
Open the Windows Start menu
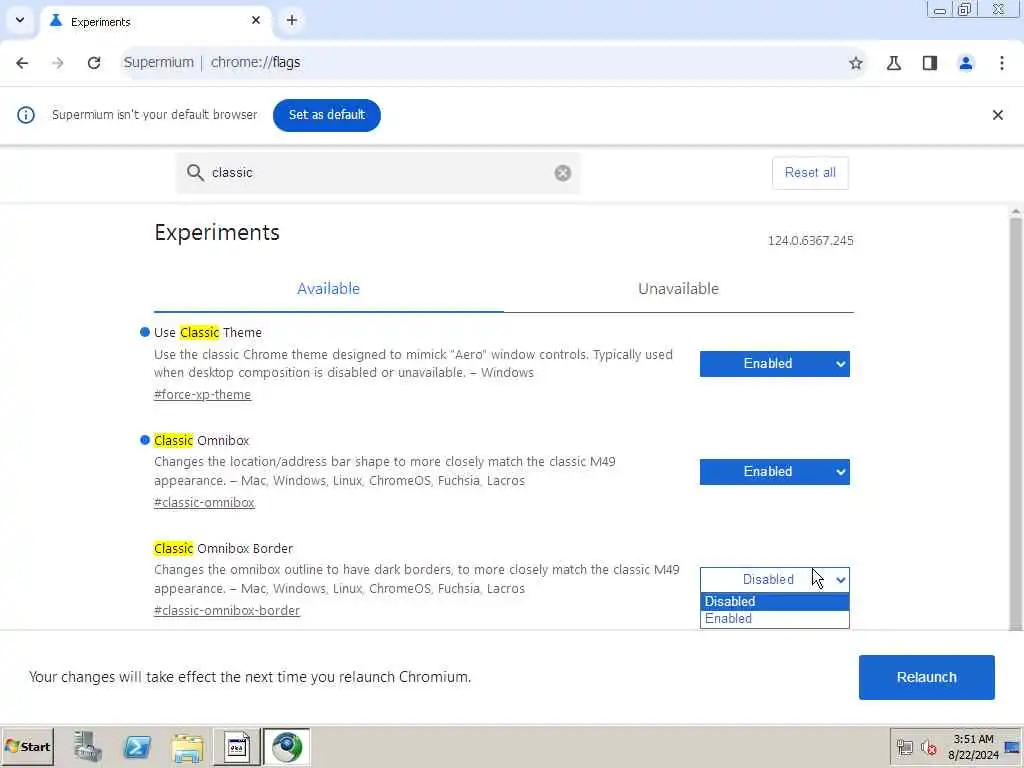point(27,746)
